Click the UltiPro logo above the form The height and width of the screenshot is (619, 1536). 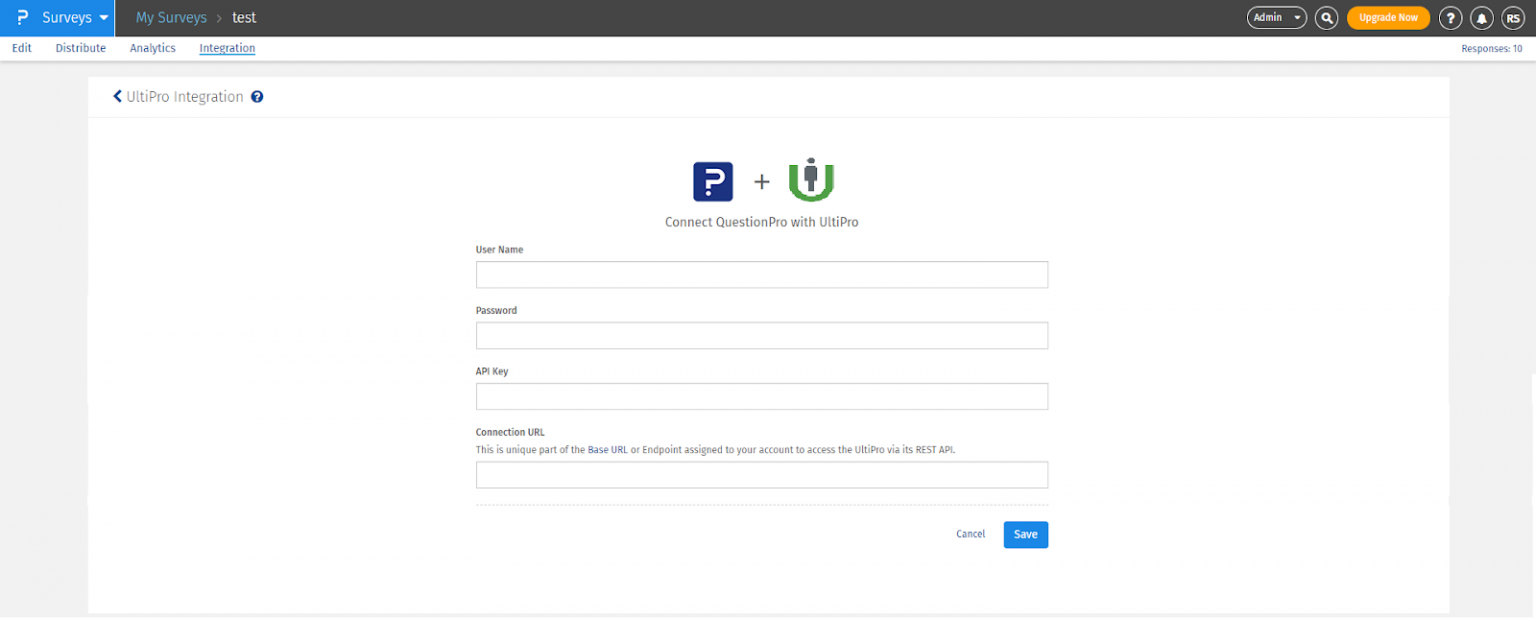810,182
